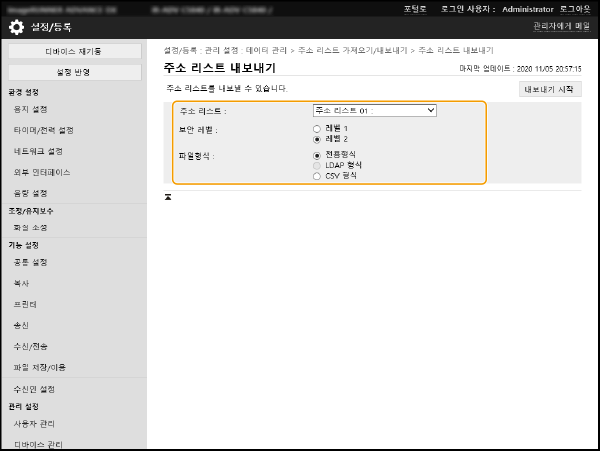Open 관리자에게 메일 link
Viewport: 600px width, 451px height.
pyautogui.click(x=561, y=26)
